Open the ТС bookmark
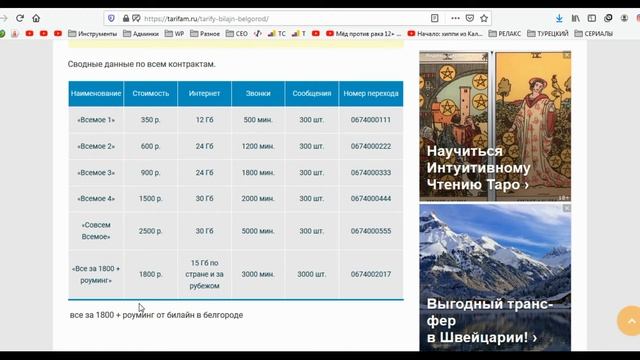This screenshot has width=640, height=360. click(277, 33)
